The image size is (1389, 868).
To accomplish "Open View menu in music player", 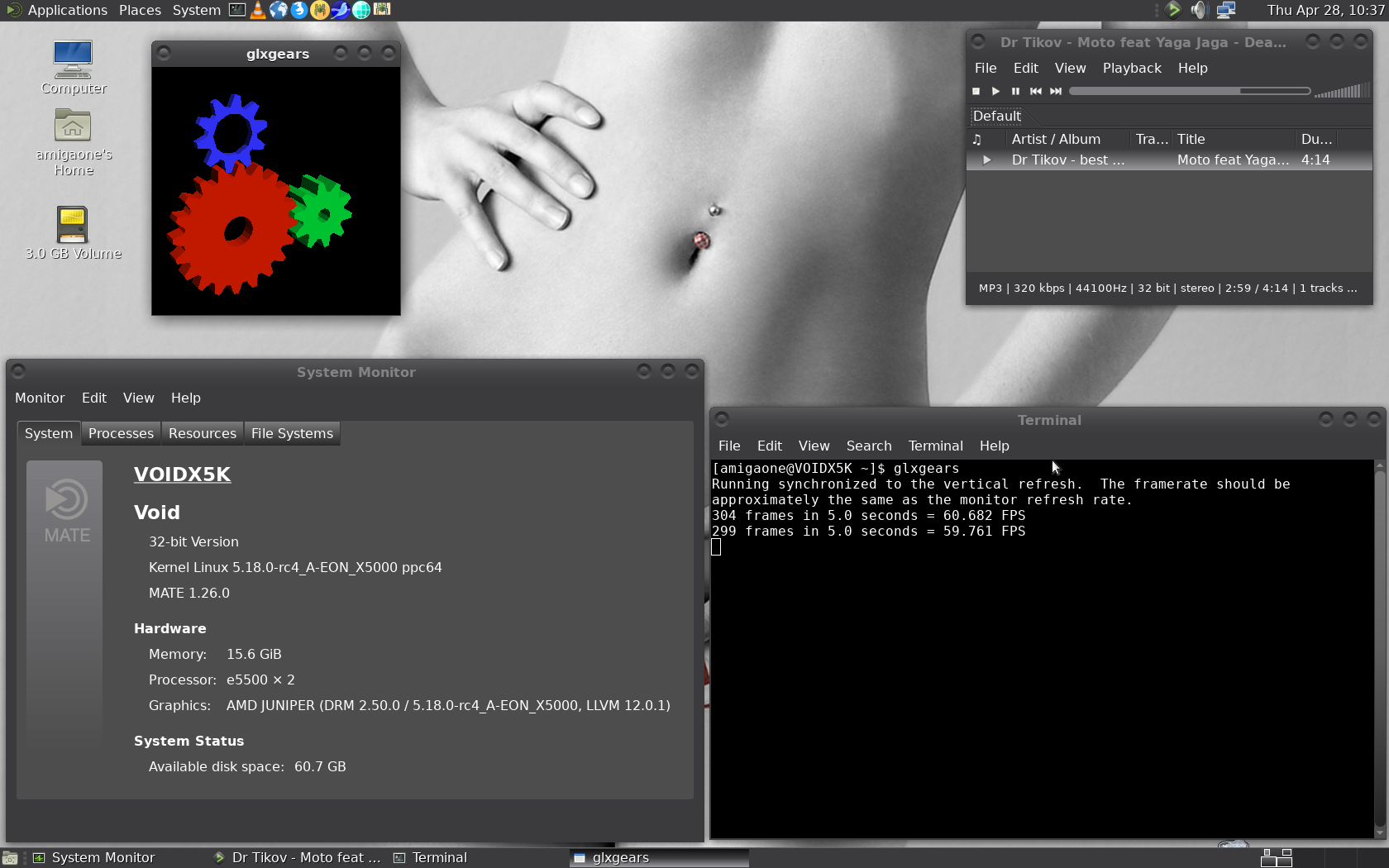I will (1070, 68).
